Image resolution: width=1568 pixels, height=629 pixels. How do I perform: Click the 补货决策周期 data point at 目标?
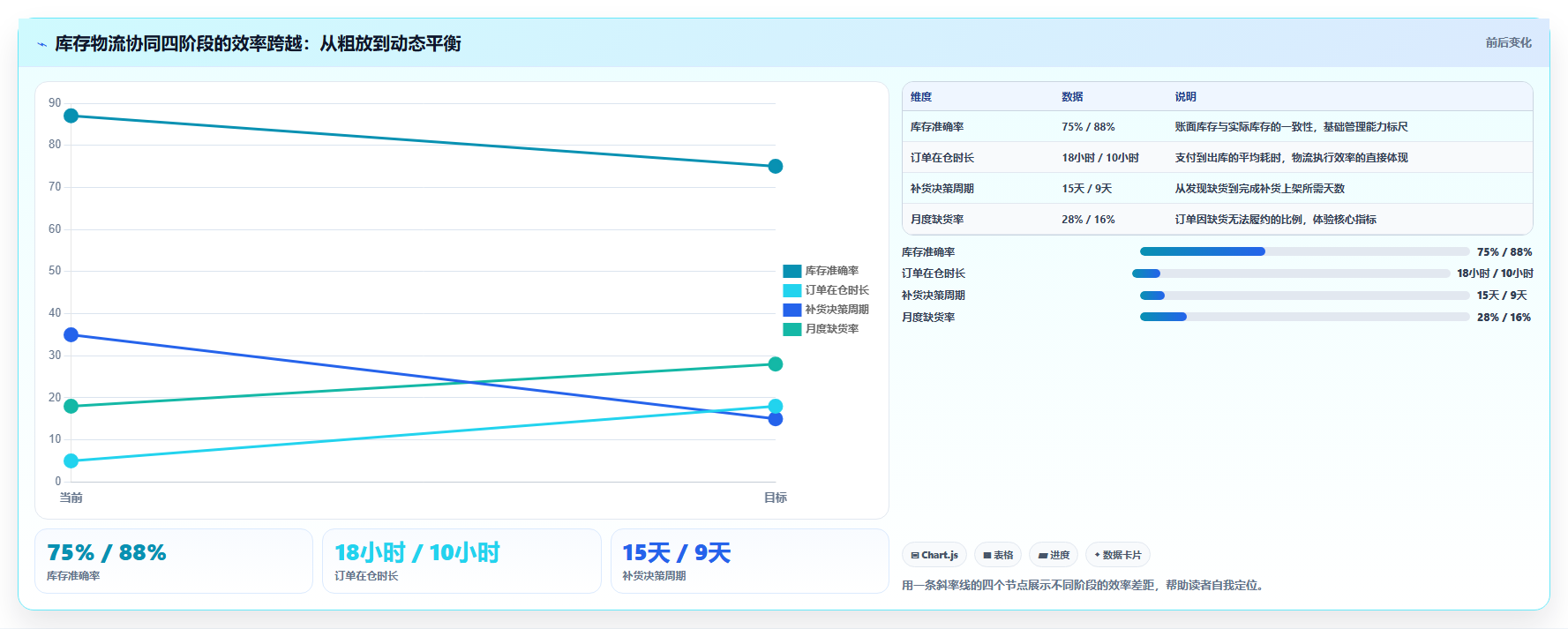pyautogui.click(x=776, y=419)
